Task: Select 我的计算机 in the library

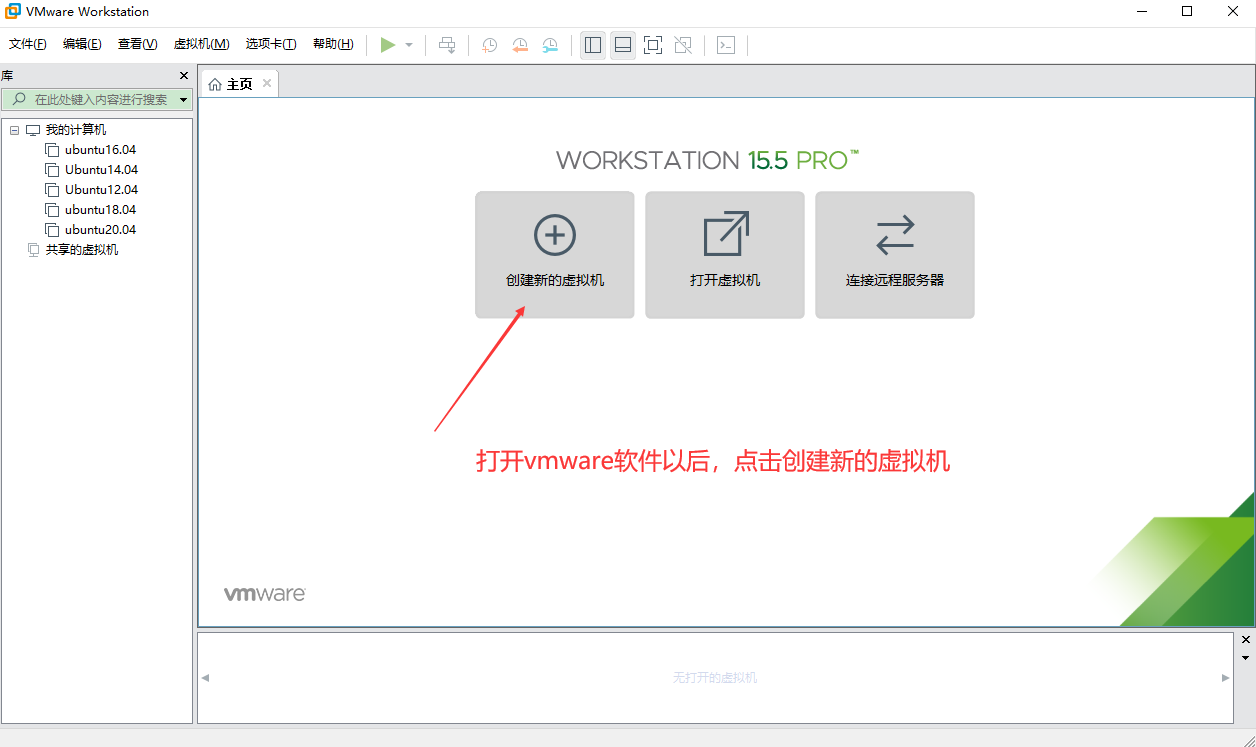Action: (76, 130)
